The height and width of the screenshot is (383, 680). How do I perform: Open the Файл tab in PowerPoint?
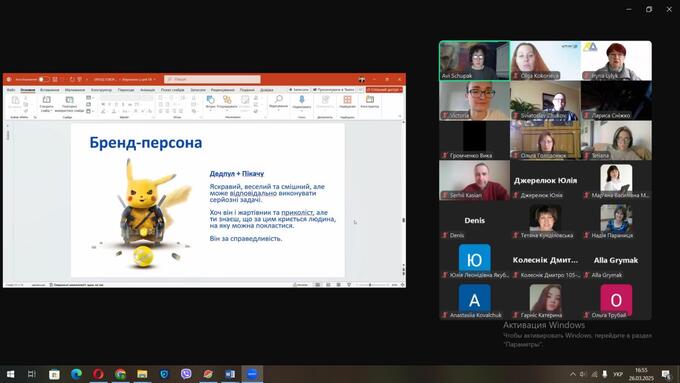[x=11, y=90]
